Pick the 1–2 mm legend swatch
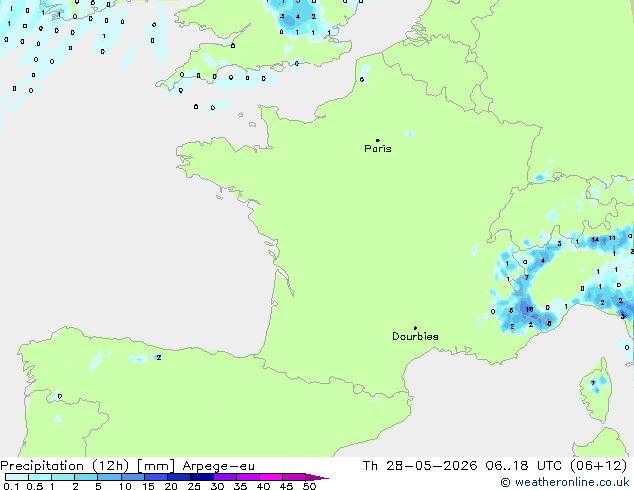The height and width of the screenshot is (490, 634). pyautogui.click(x=63, y=477)
